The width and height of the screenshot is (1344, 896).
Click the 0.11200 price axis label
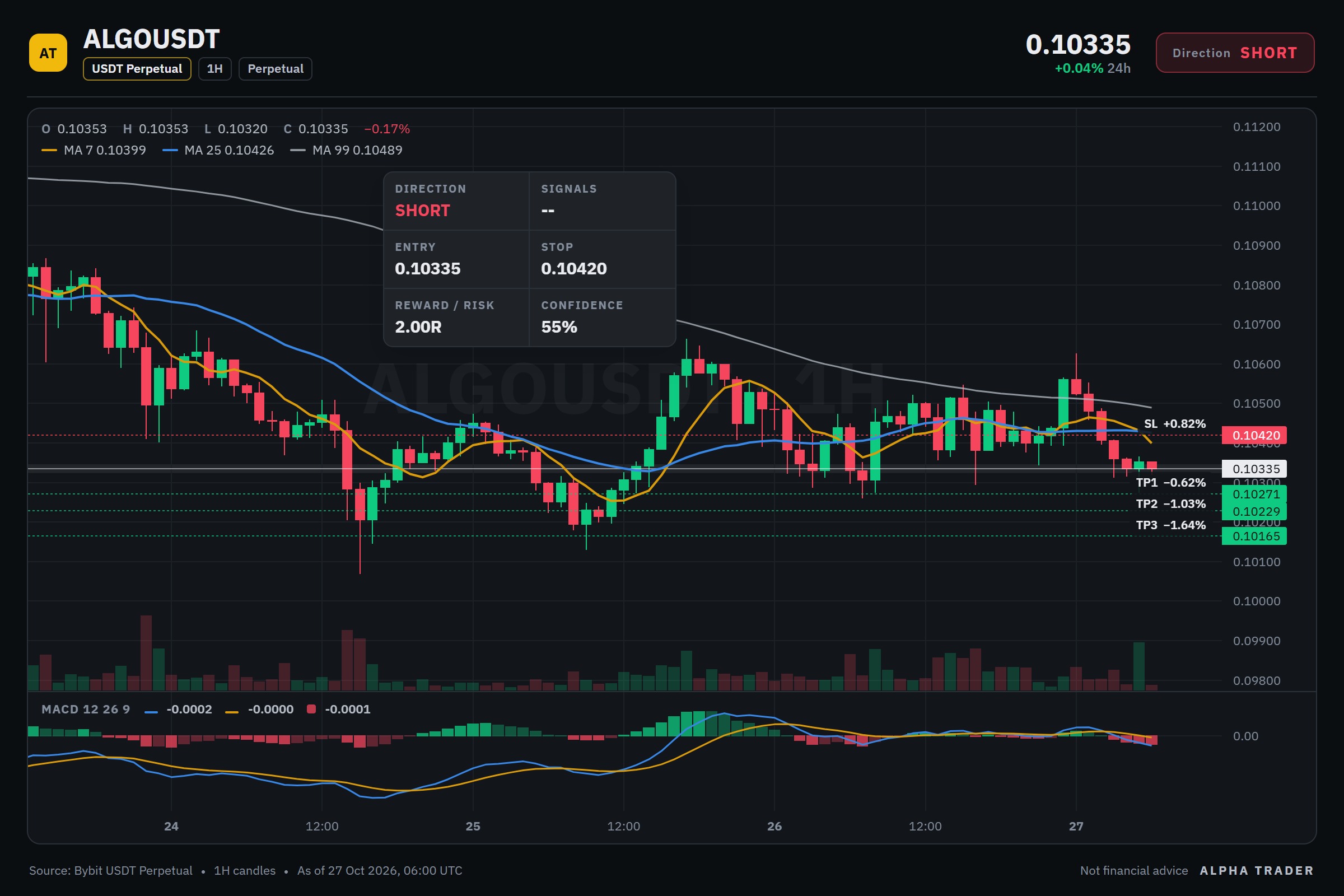(x=1256, y=127)
